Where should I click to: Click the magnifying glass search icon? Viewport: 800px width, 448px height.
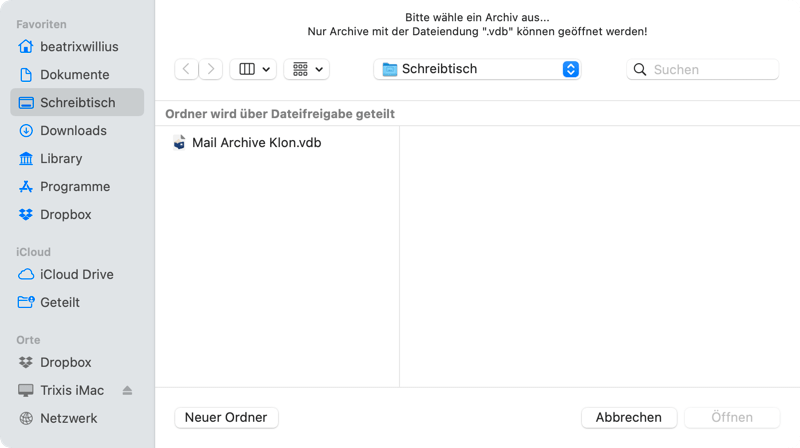pyautogui.click(x=640, y=69)
